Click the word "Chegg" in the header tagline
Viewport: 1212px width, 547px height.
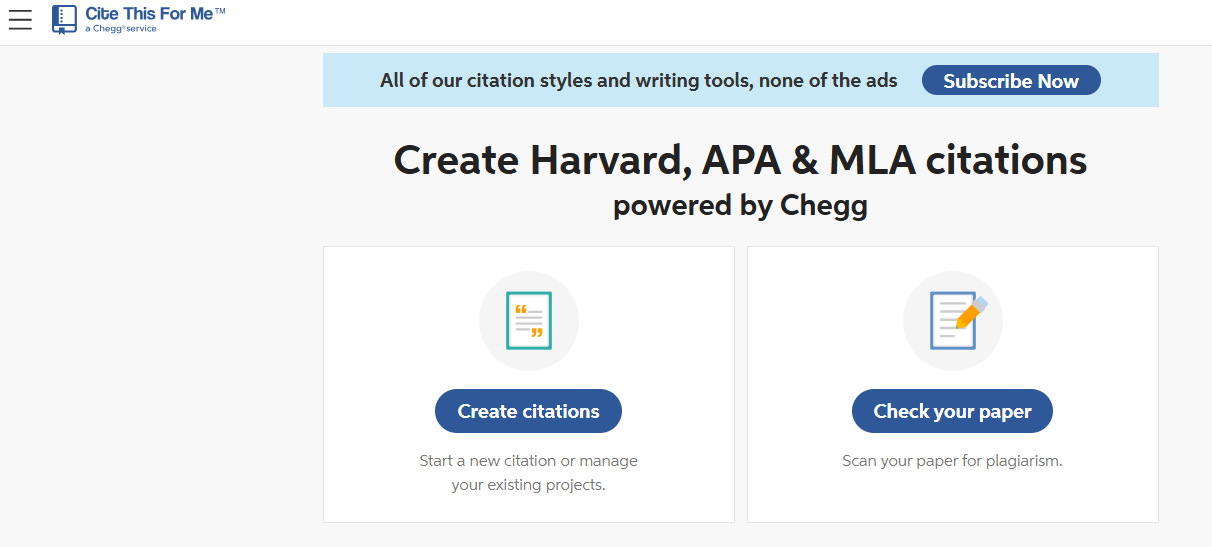point(107,30)
